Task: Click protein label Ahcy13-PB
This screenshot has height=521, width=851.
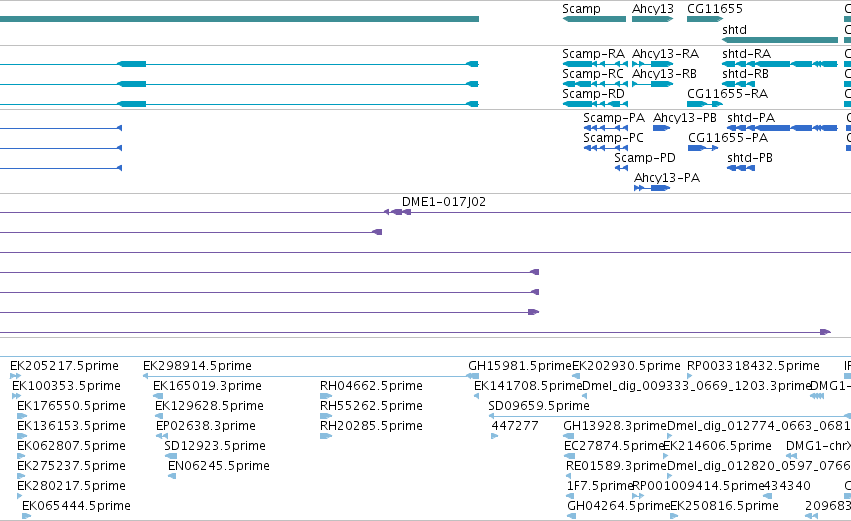Action: pos(684,118)
